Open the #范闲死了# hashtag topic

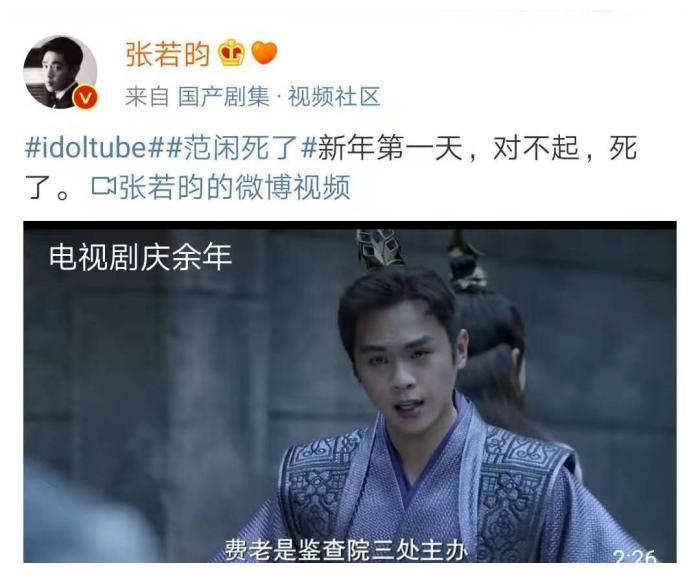point(241,147)
